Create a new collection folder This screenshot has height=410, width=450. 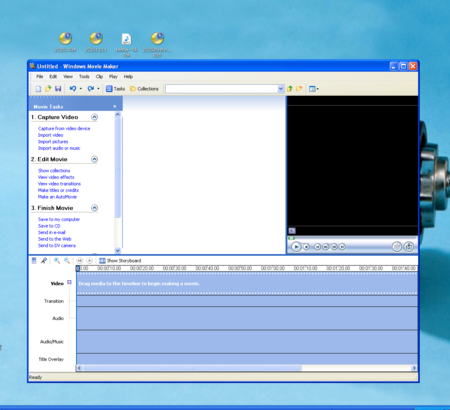point(299,89)
